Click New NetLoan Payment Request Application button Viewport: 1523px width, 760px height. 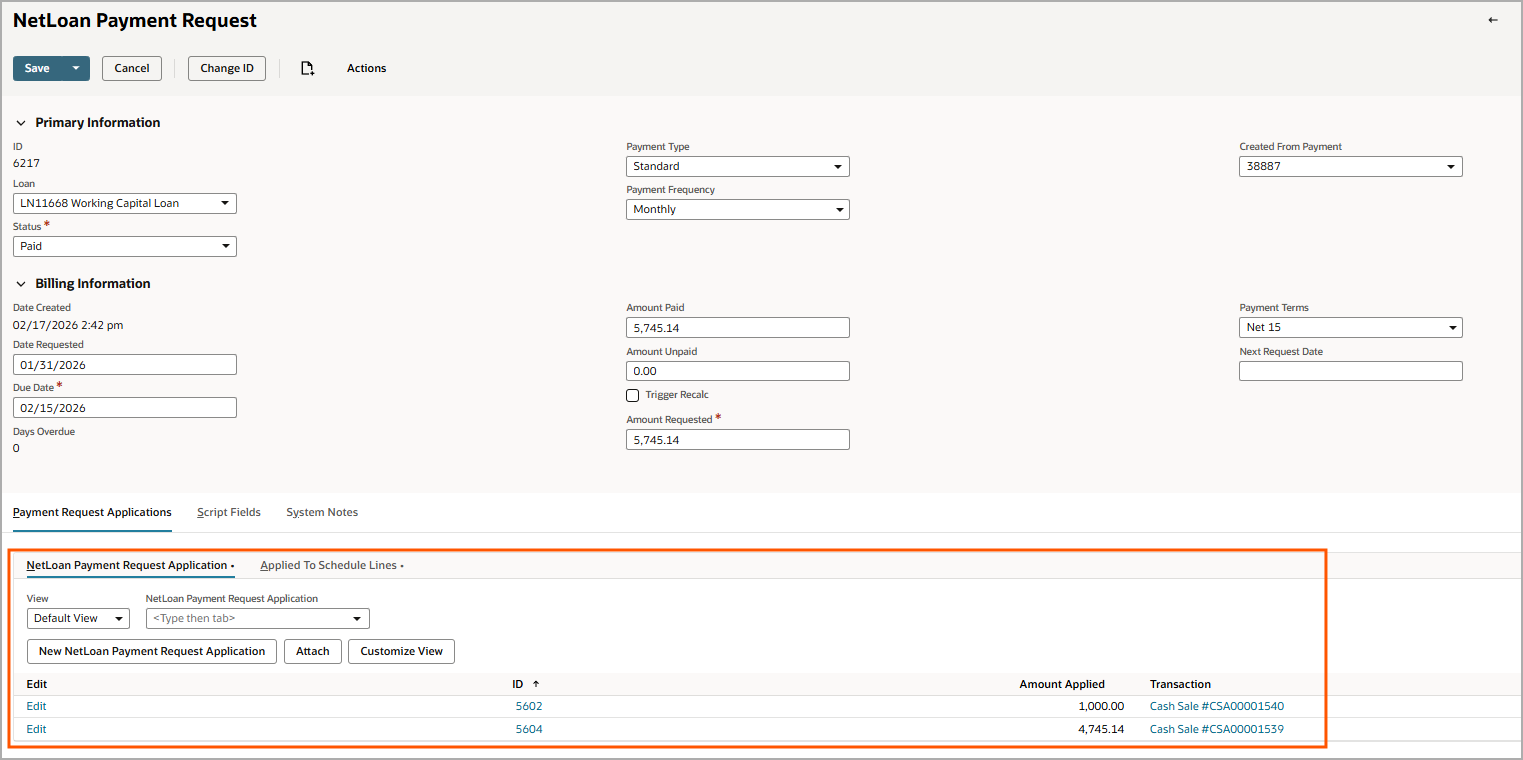click(x=152, y=651)
